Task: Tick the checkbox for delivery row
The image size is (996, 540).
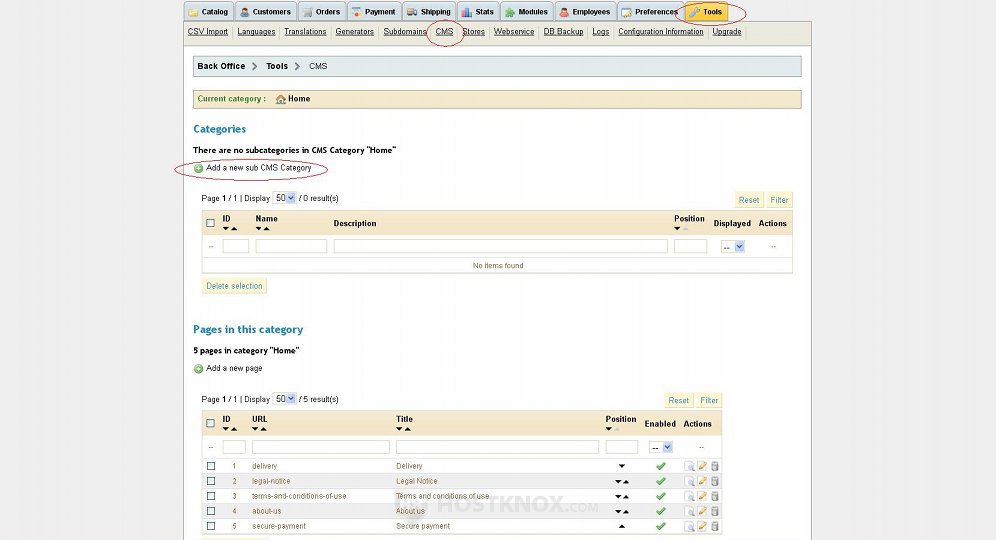Action: click(211, 466)
